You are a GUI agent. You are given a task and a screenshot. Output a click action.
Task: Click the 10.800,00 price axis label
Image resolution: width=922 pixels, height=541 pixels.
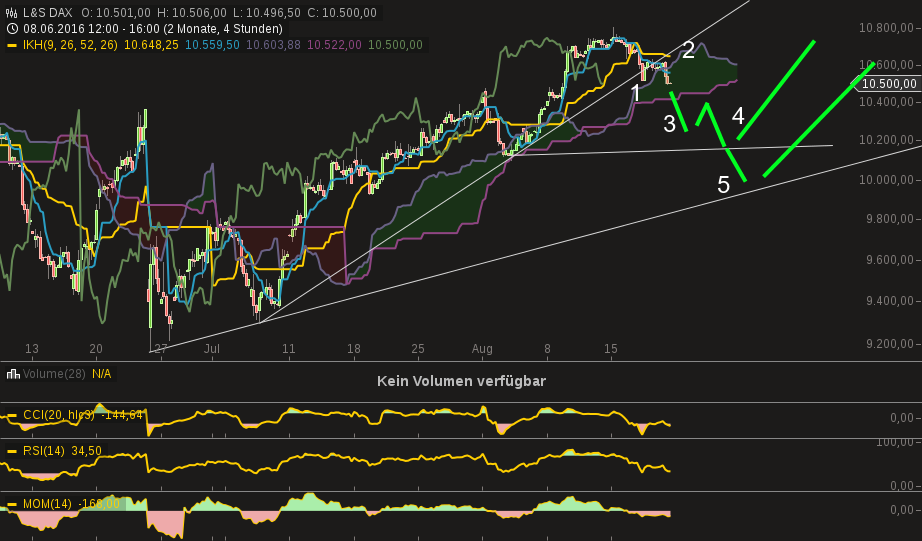click(886, 28)
